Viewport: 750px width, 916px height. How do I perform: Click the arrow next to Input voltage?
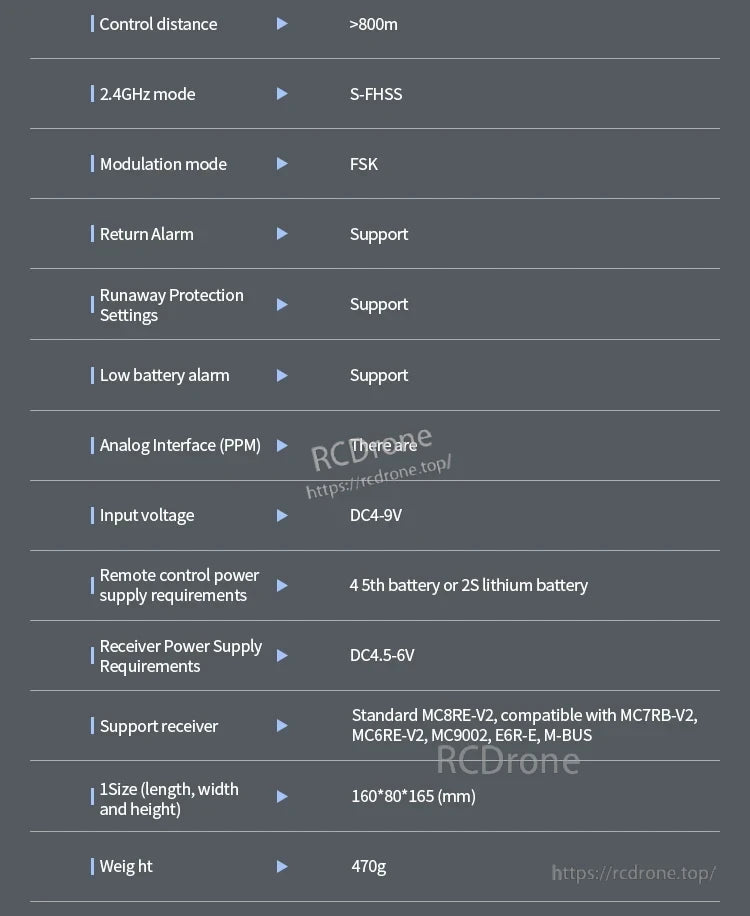tap(282, 516)
